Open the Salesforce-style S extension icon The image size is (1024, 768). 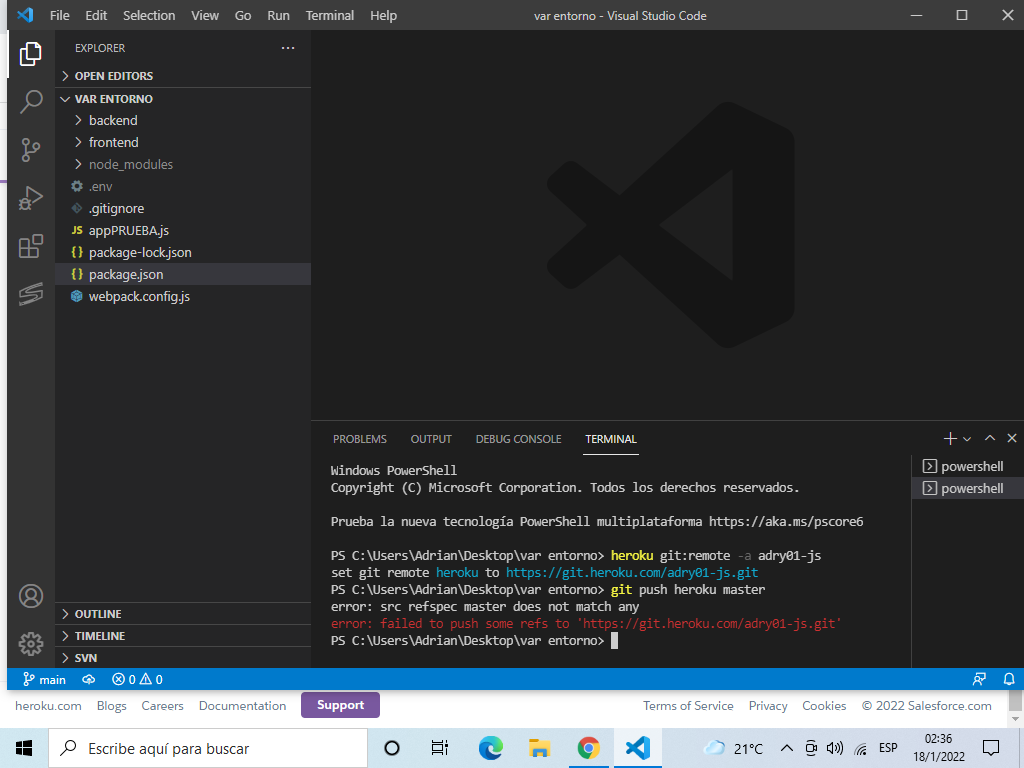click(x=30, y=294)
